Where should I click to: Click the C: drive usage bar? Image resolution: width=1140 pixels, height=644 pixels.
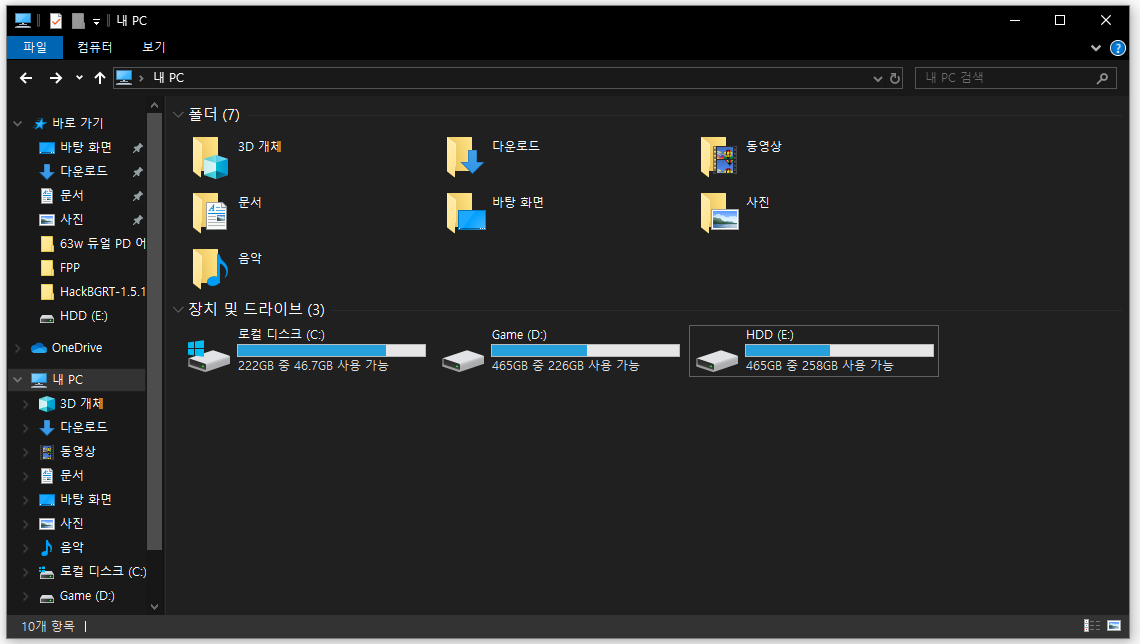332,350
